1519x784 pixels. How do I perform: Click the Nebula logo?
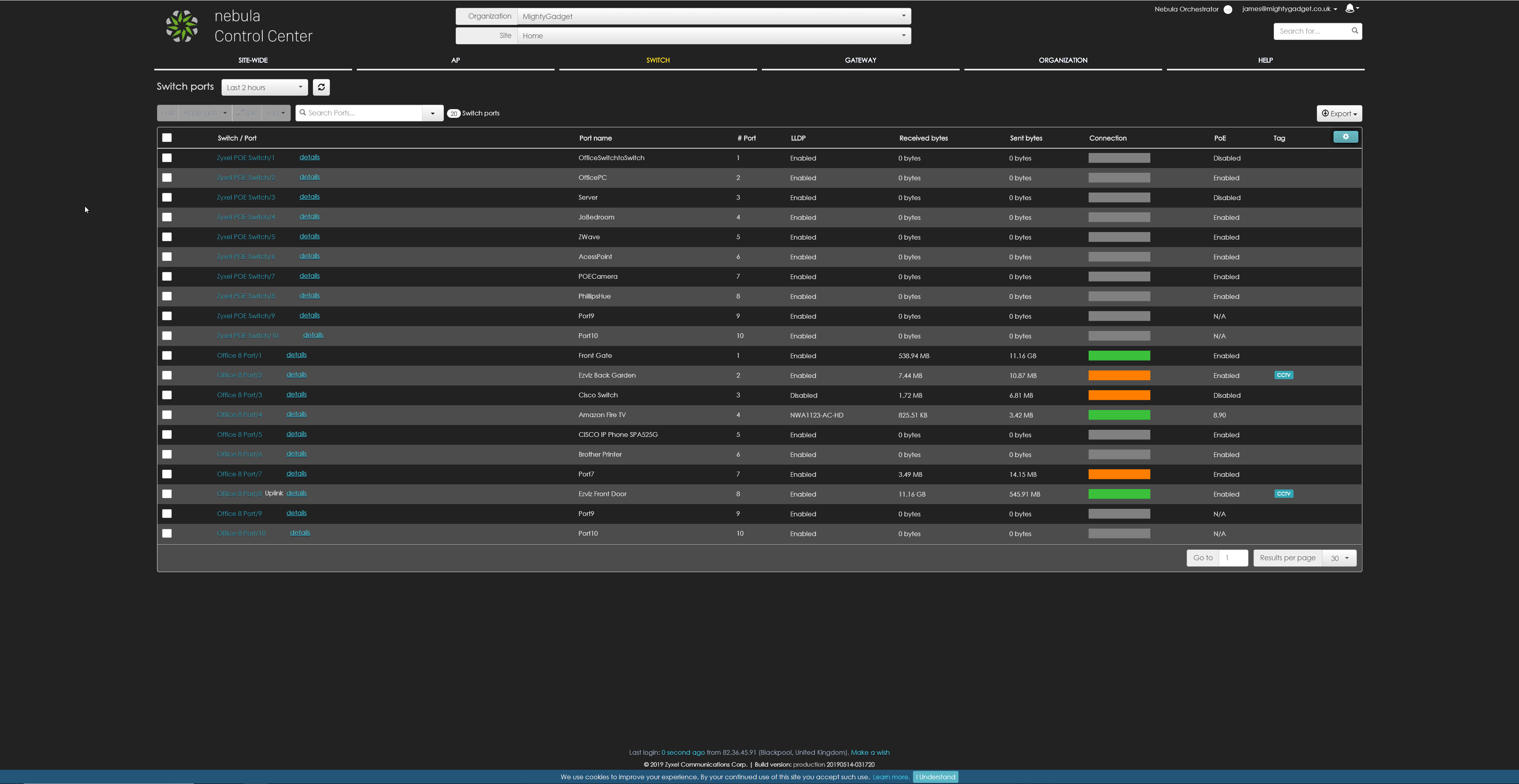182,26
